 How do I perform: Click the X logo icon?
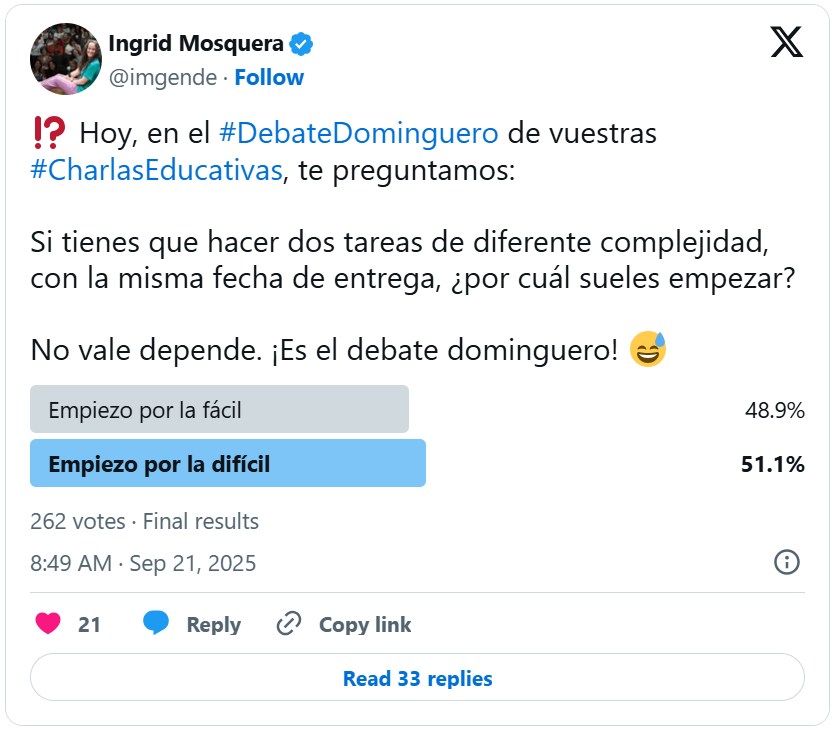pos(787,41)
